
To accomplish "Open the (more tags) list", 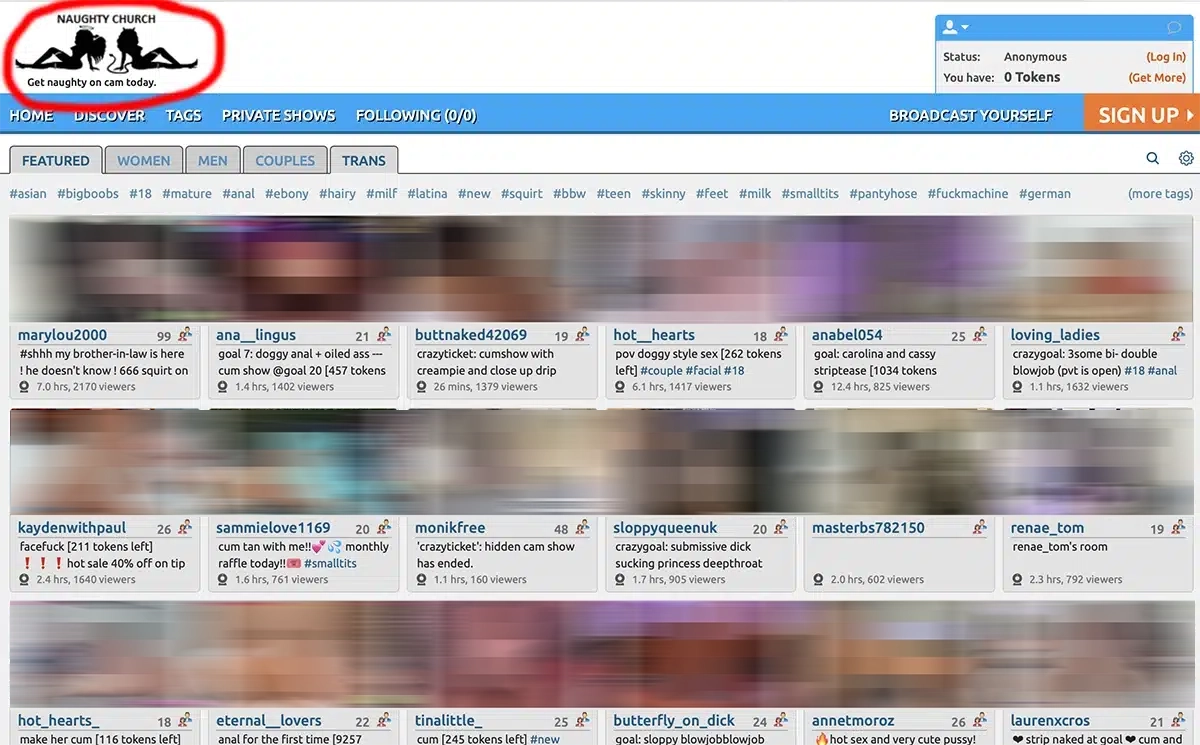I will (x=1159, y=193).
